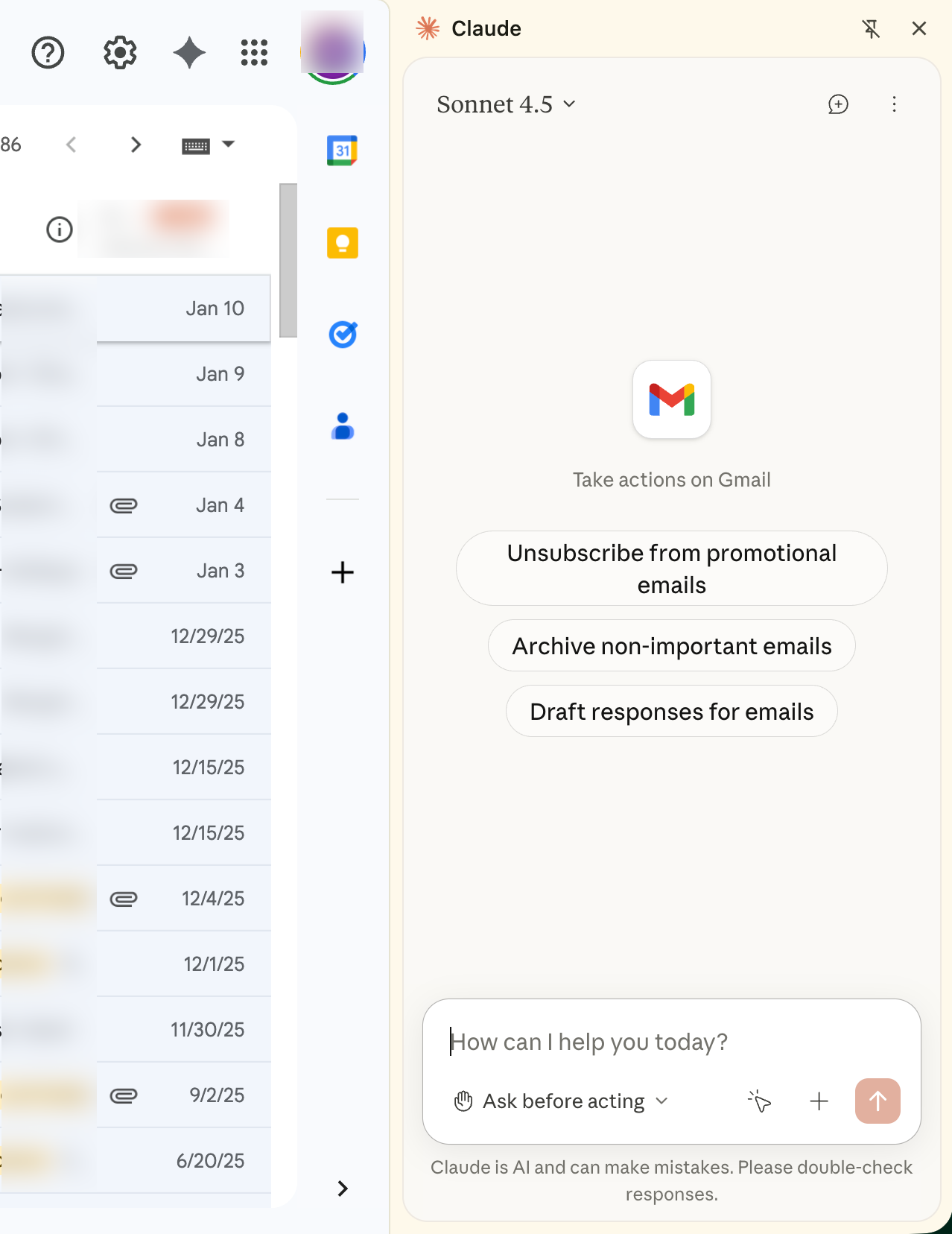952x1234 pixels.
Task: Click attachment icon on 9/2/25 email
Action: [124, 1096]
